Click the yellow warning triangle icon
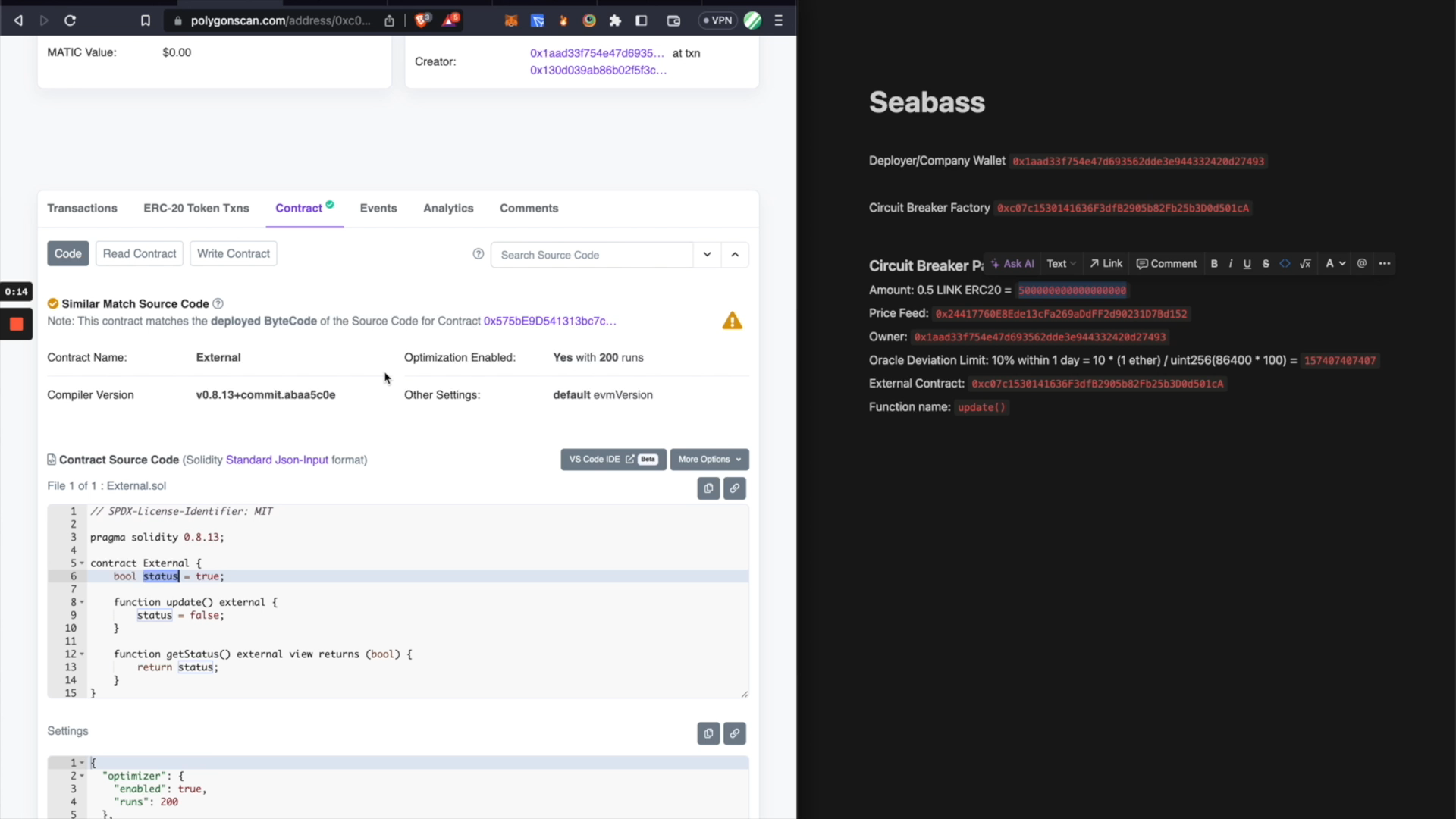1456x819 pixels. point(732,321)
